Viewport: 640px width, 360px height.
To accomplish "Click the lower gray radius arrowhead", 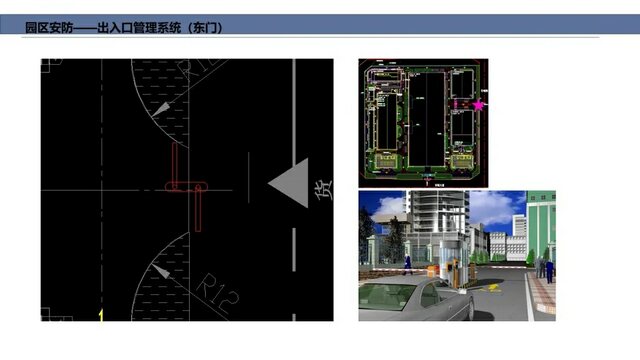I will (160, 271).
